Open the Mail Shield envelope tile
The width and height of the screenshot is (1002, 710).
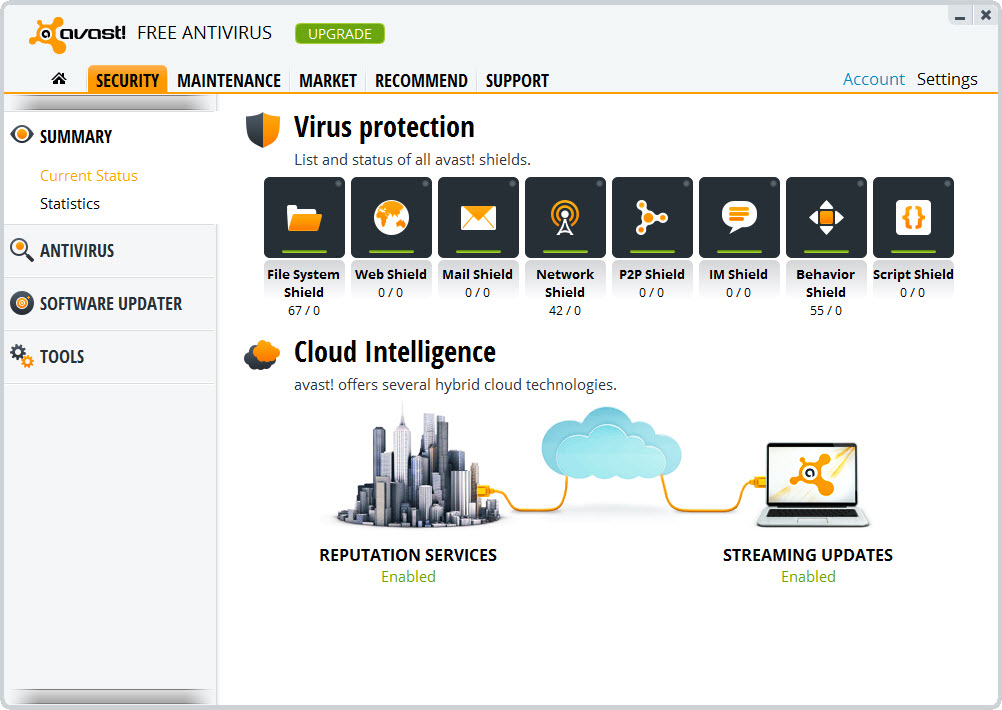click(x=478, y=217)
